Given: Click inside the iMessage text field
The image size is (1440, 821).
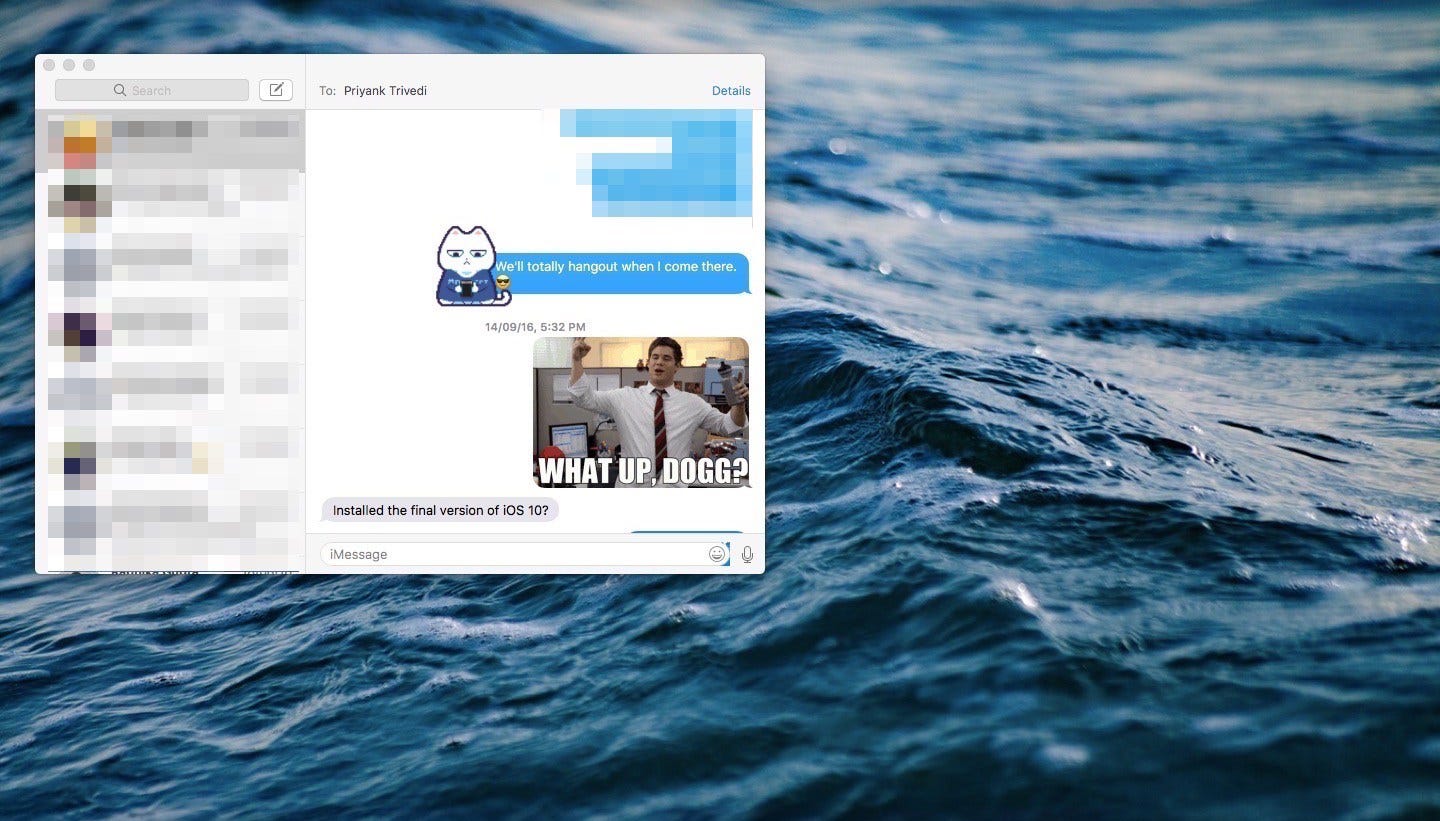Looking at the screenshot, I should point(500,553).
